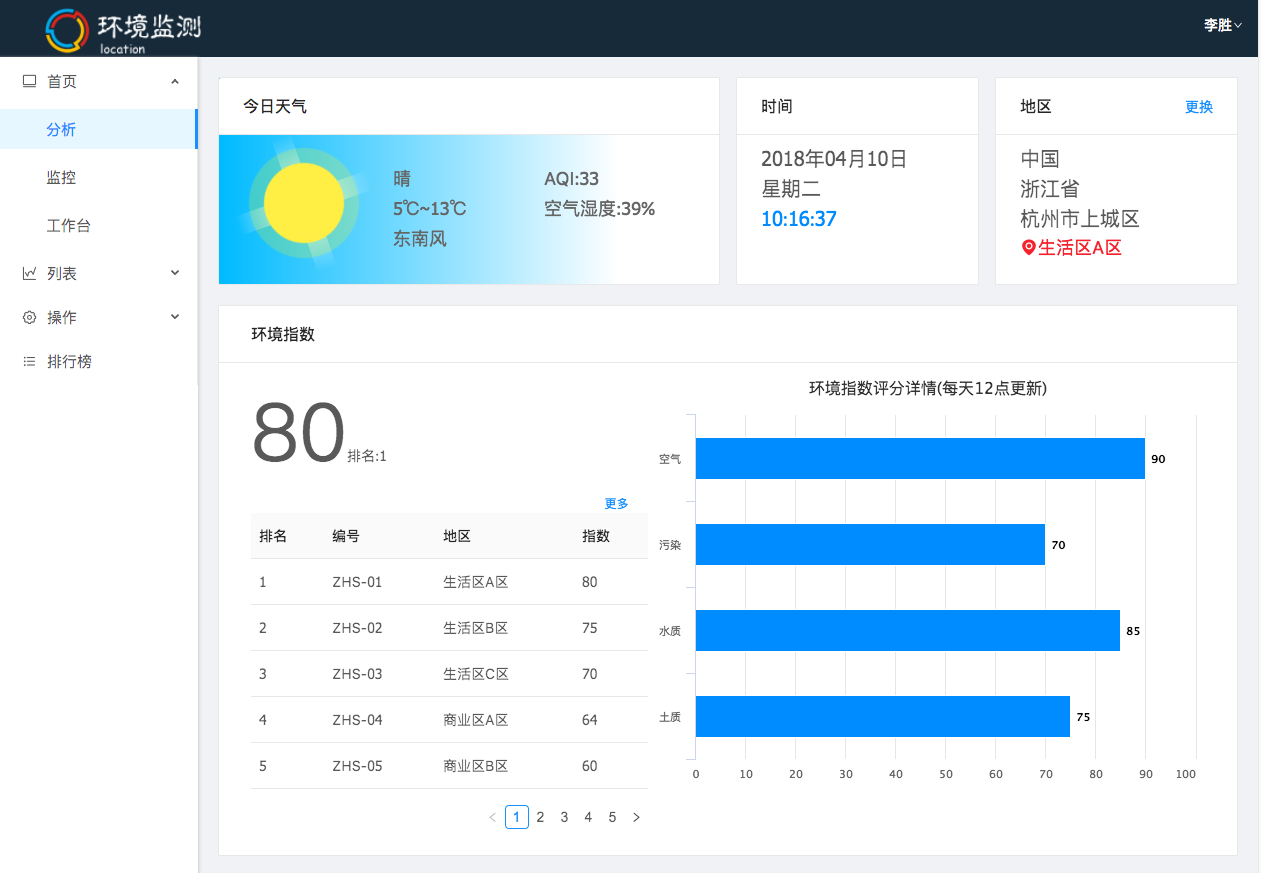
Task: Select page 1 in pagination
Action: [x=516, y=817]
